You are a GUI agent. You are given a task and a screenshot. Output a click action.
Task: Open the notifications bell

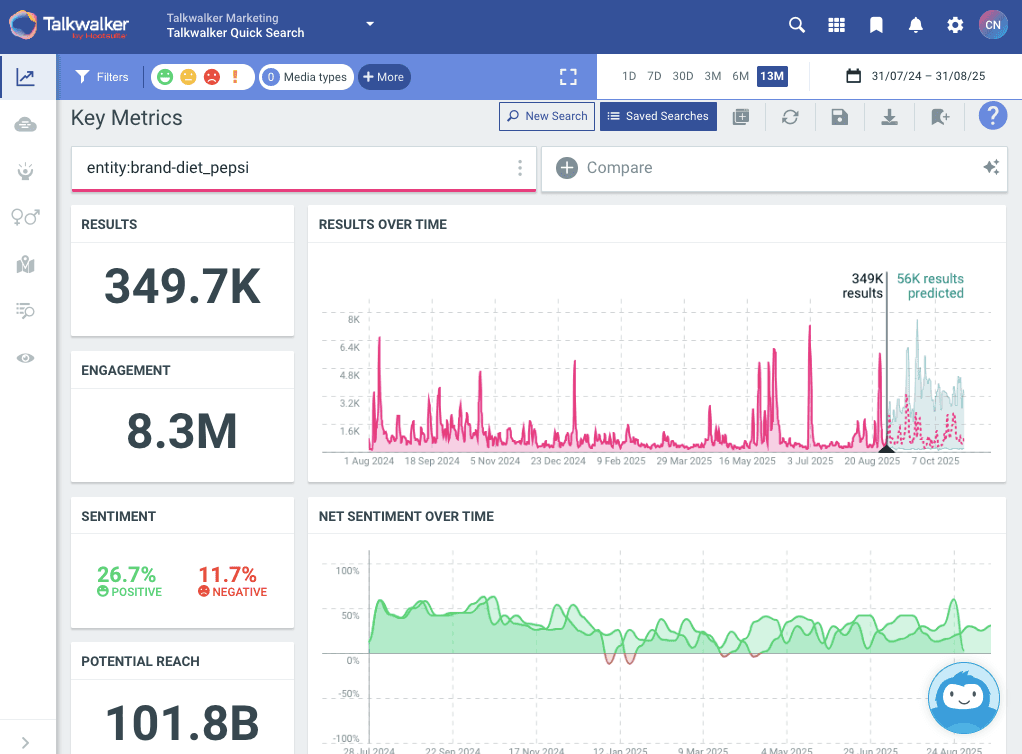point(915,26)
